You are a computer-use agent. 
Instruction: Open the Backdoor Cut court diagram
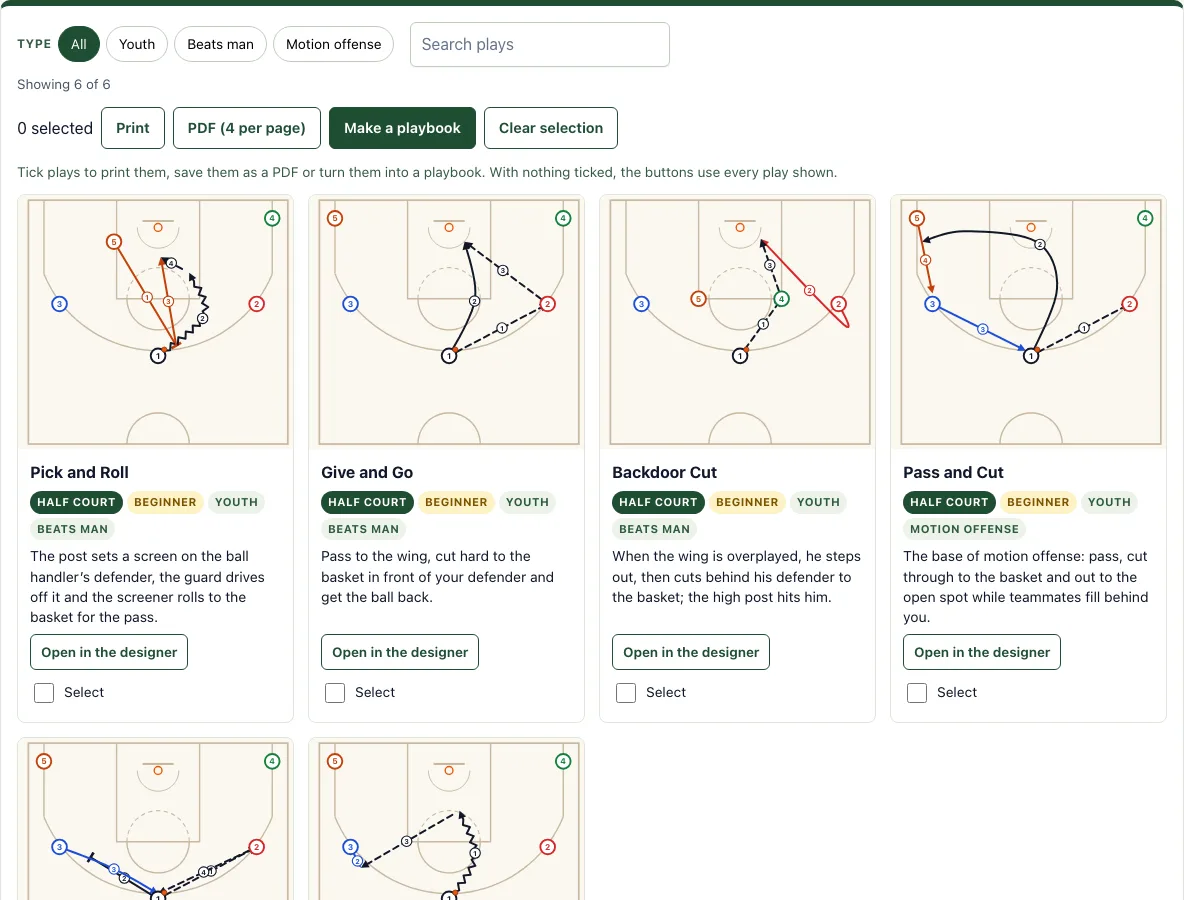pos(740,322)
